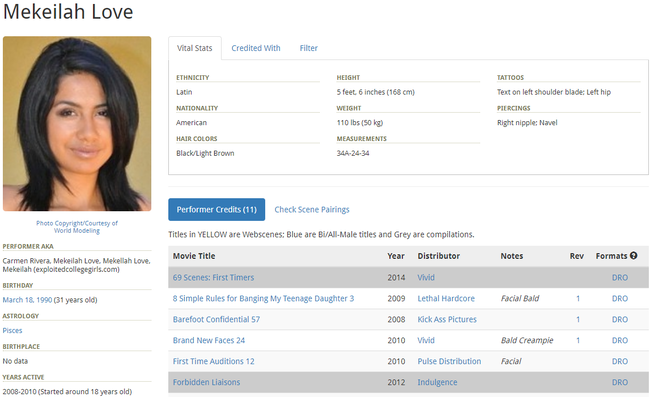The height and width of the screenshot is (397, 650).
Task: Open the Indulgence distributor link
Action: pos(437,382)
